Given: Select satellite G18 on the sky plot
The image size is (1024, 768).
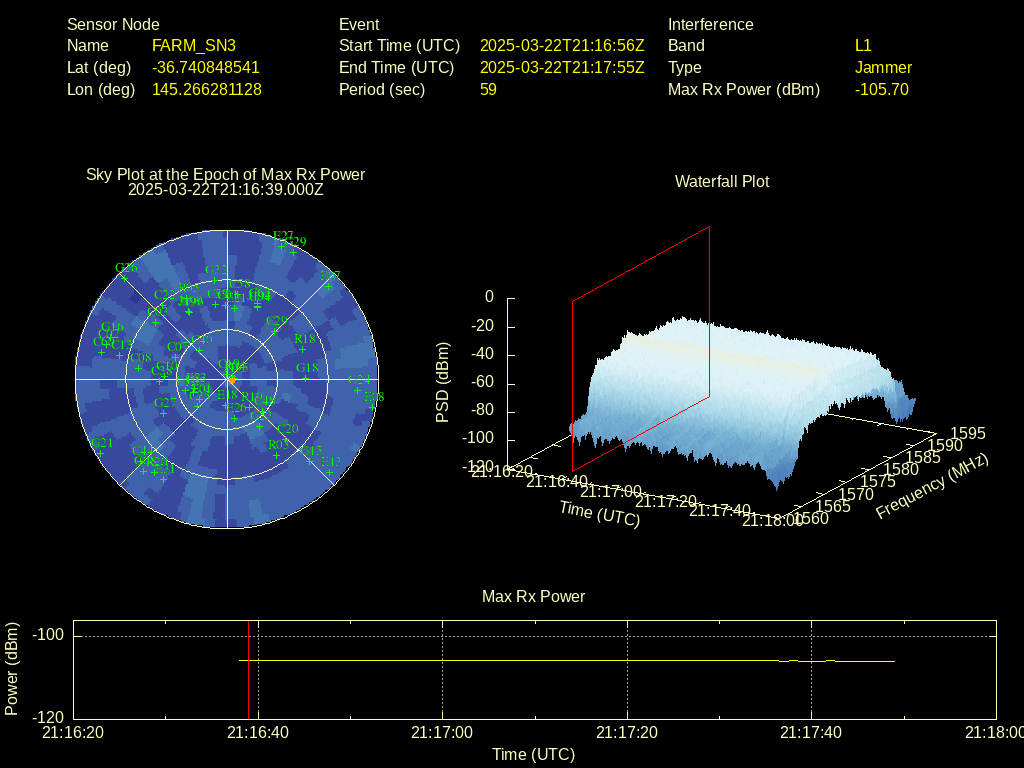Looking at the screenshot, I should (307, 377).
